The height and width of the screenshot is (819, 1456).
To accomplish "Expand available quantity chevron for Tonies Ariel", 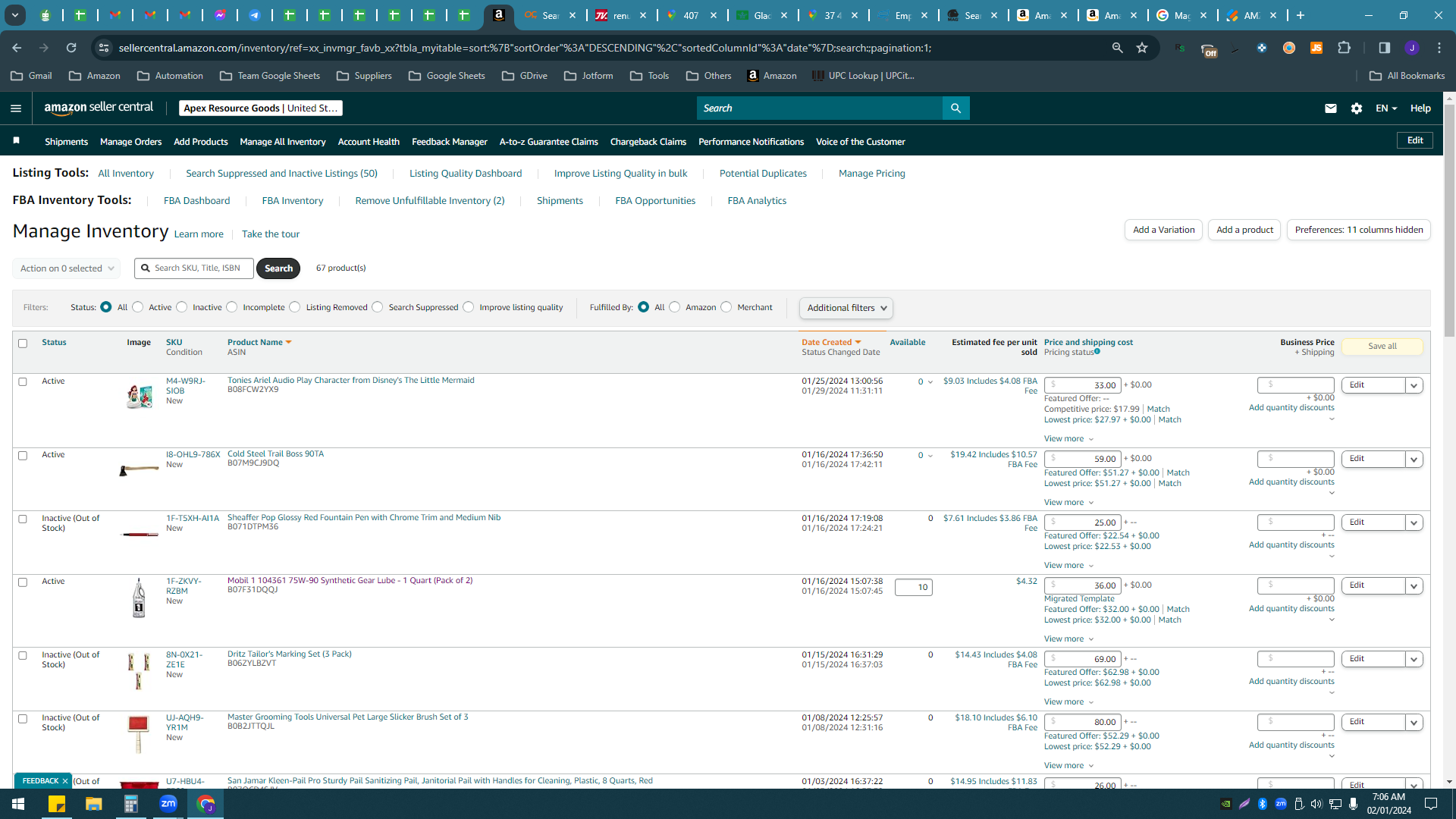I will 930,382.
